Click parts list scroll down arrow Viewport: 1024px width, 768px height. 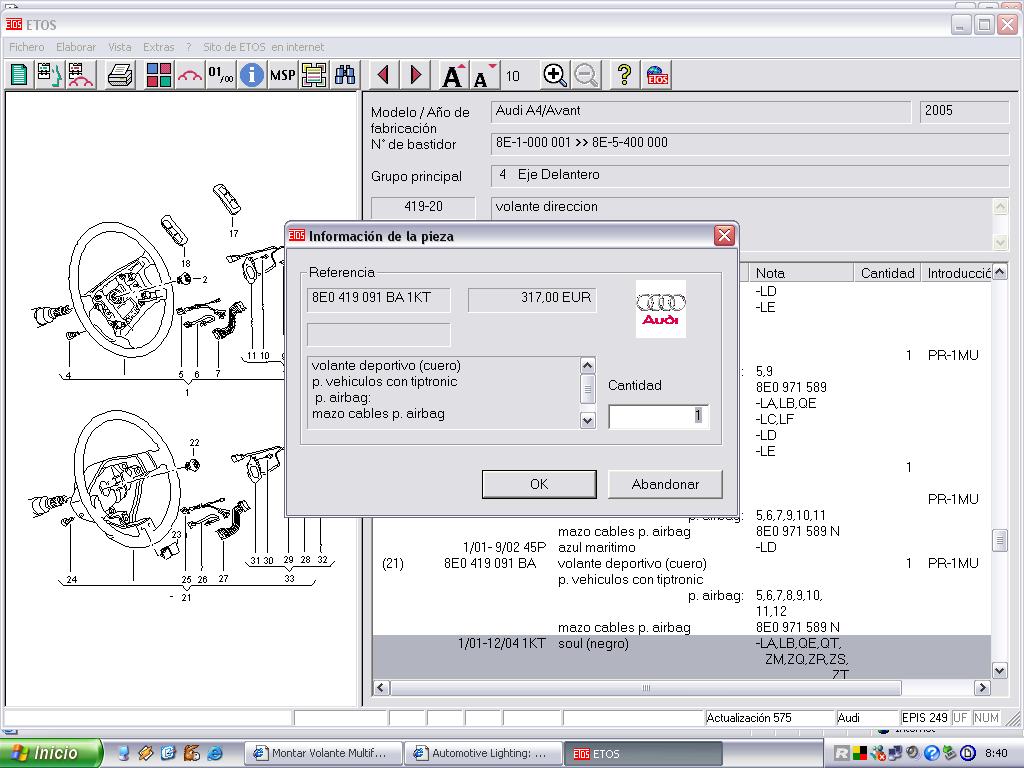pyautogui.click(x=999, y=671)
